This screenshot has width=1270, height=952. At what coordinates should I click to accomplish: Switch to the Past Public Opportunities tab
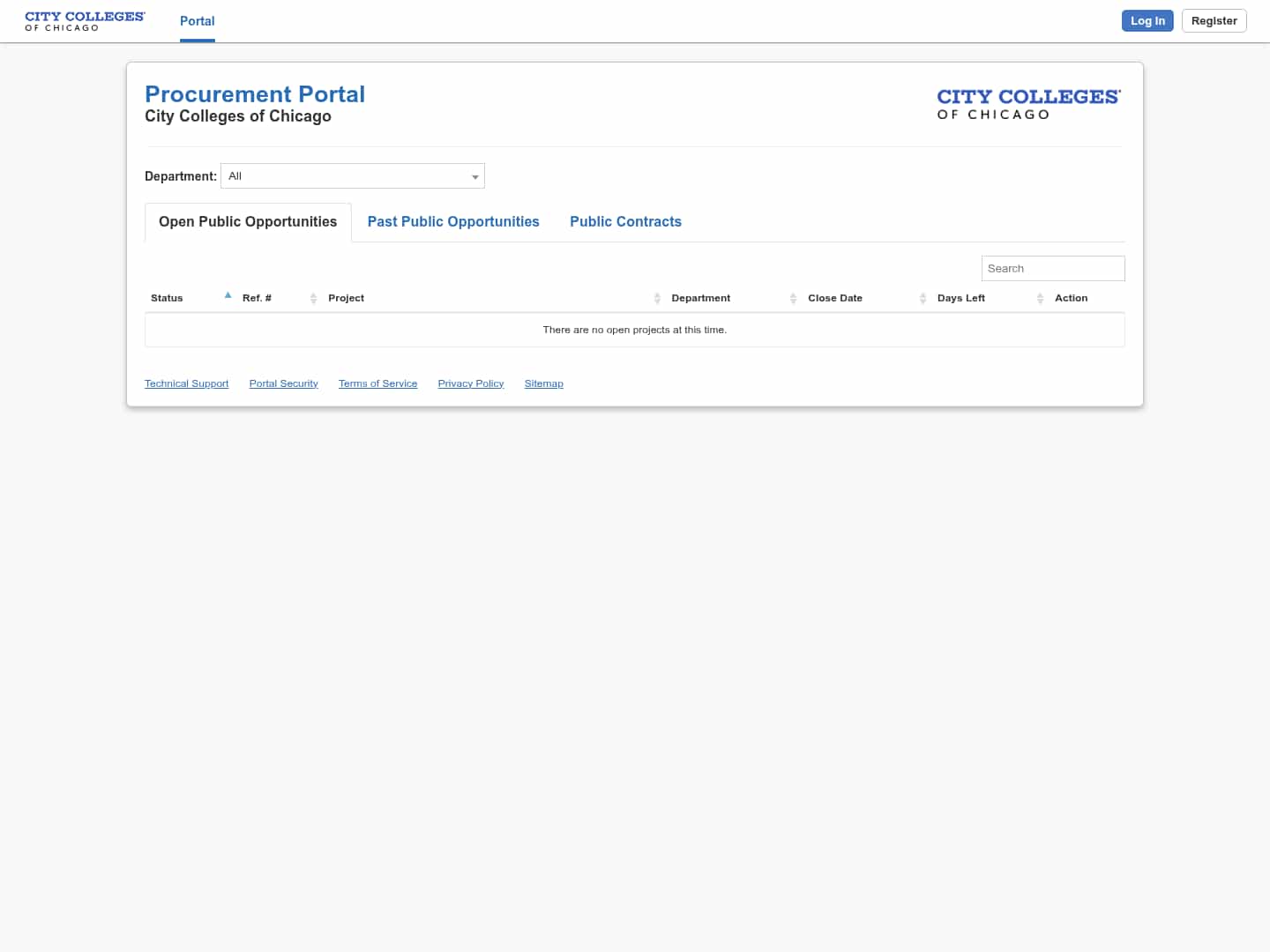click(453, 221)
